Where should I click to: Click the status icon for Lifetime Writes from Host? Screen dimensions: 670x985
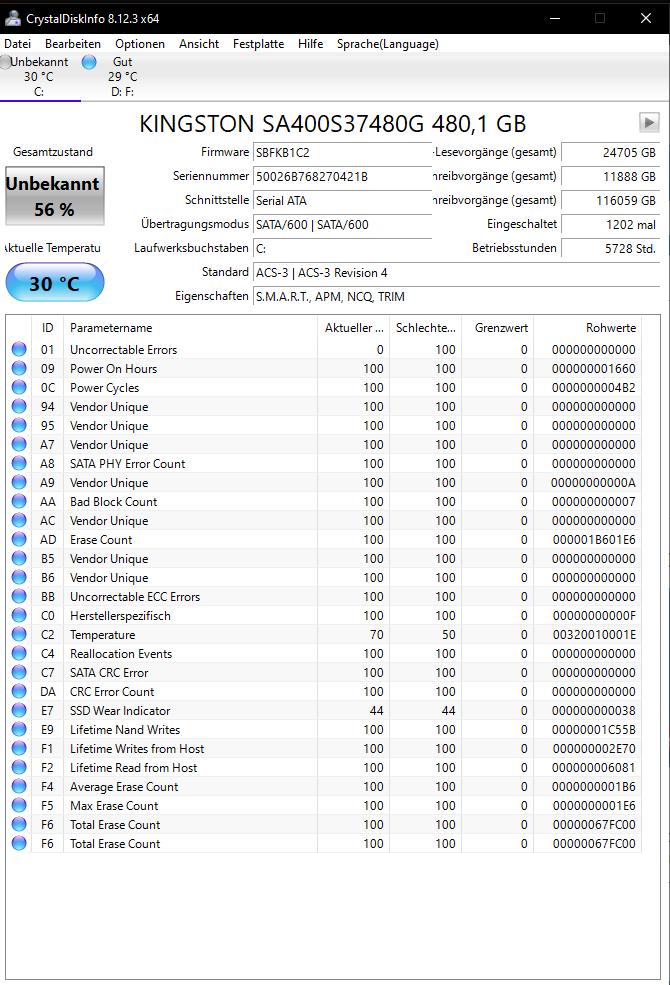(x=19, y=748)
